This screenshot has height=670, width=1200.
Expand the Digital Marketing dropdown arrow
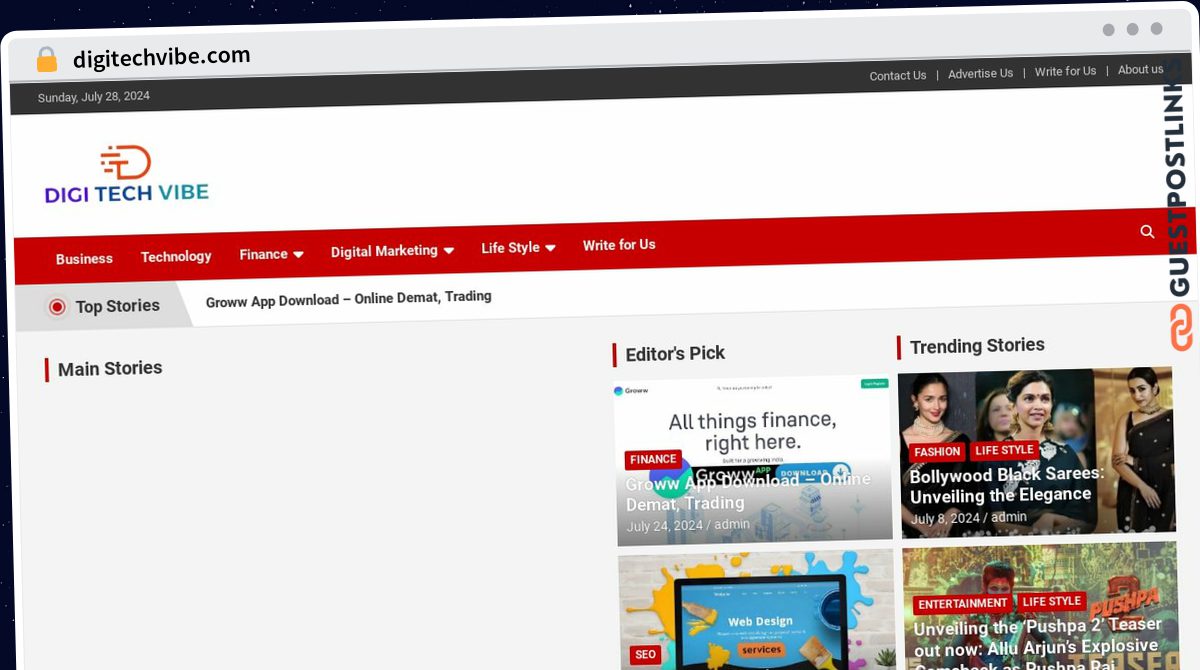448,250
